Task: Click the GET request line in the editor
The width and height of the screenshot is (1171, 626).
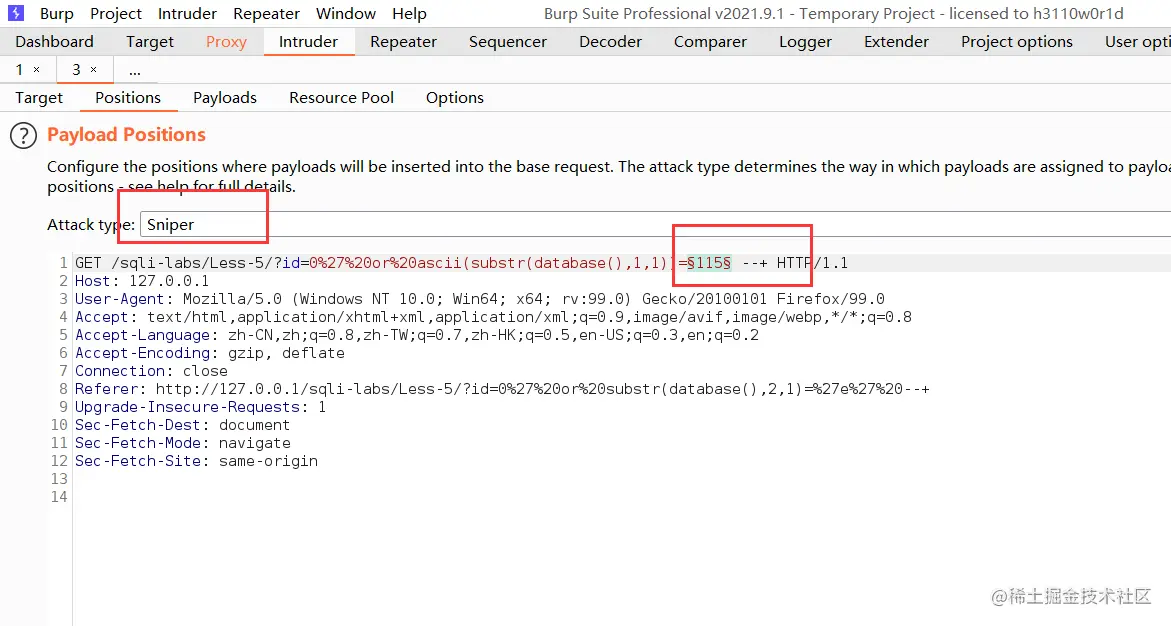Action: pyautogui.click(x=462, y=263)
